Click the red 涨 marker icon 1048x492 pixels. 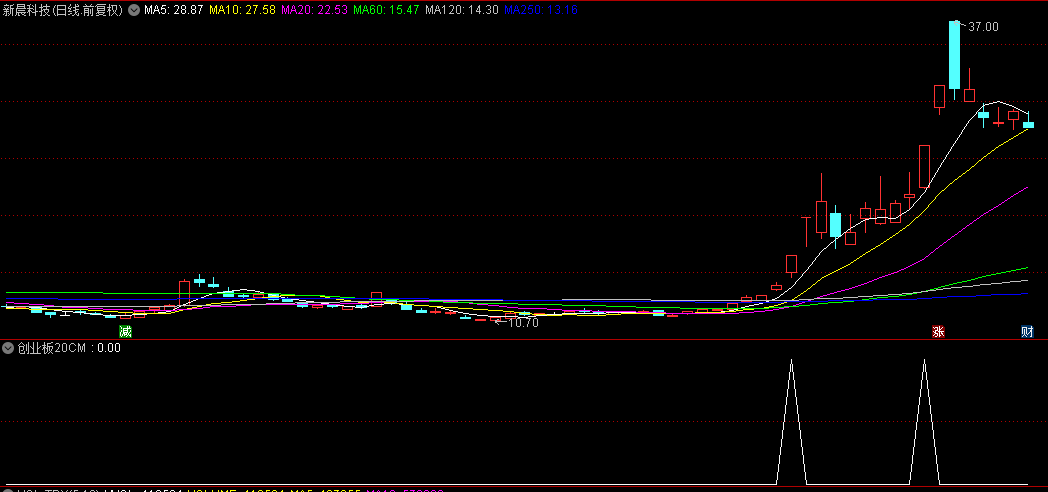click(x=938, y=332)
